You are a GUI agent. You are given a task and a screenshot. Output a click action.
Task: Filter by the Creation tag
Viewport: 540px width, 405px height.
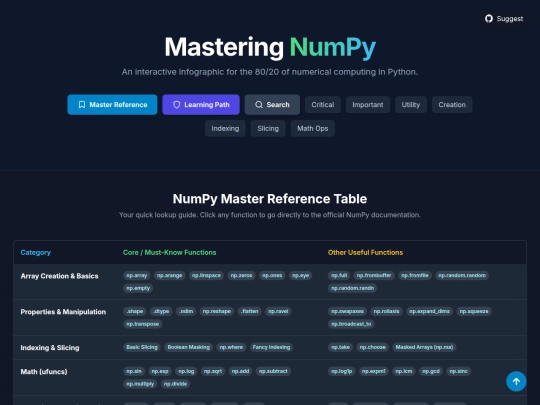tap(452, 105)
